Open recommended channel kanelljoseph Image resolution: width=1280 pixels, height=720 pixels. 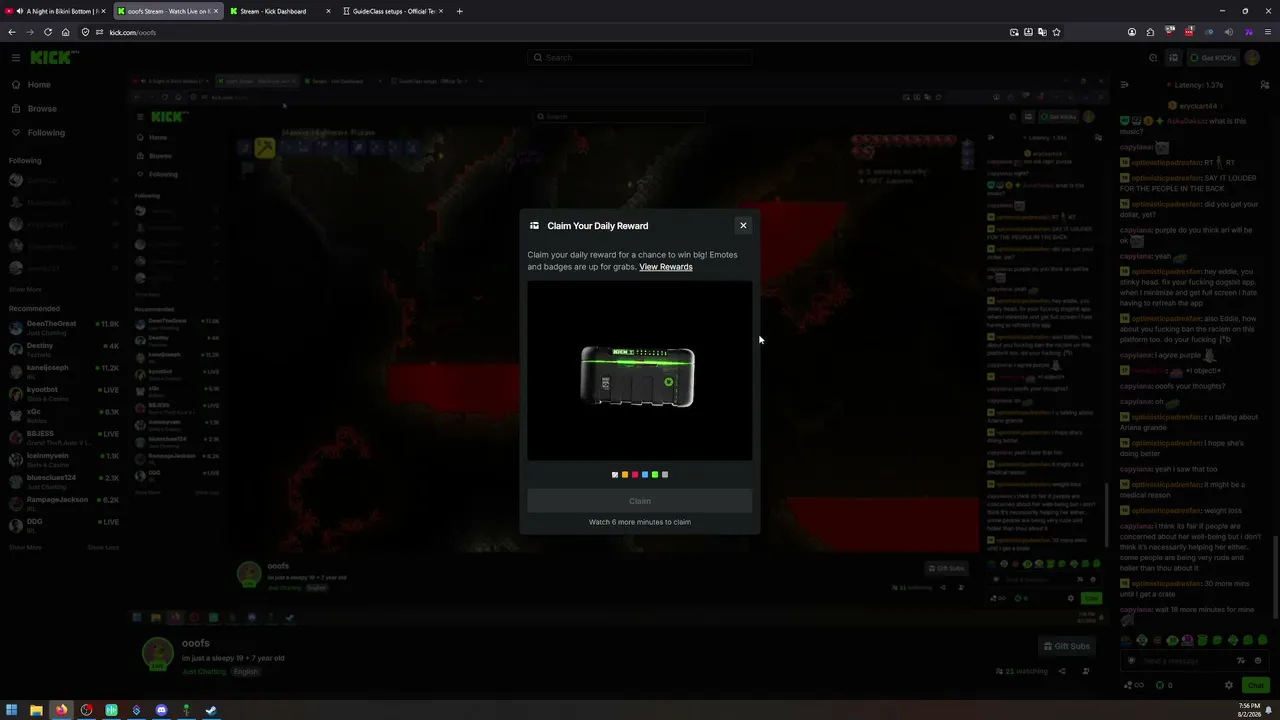[64, 370]
